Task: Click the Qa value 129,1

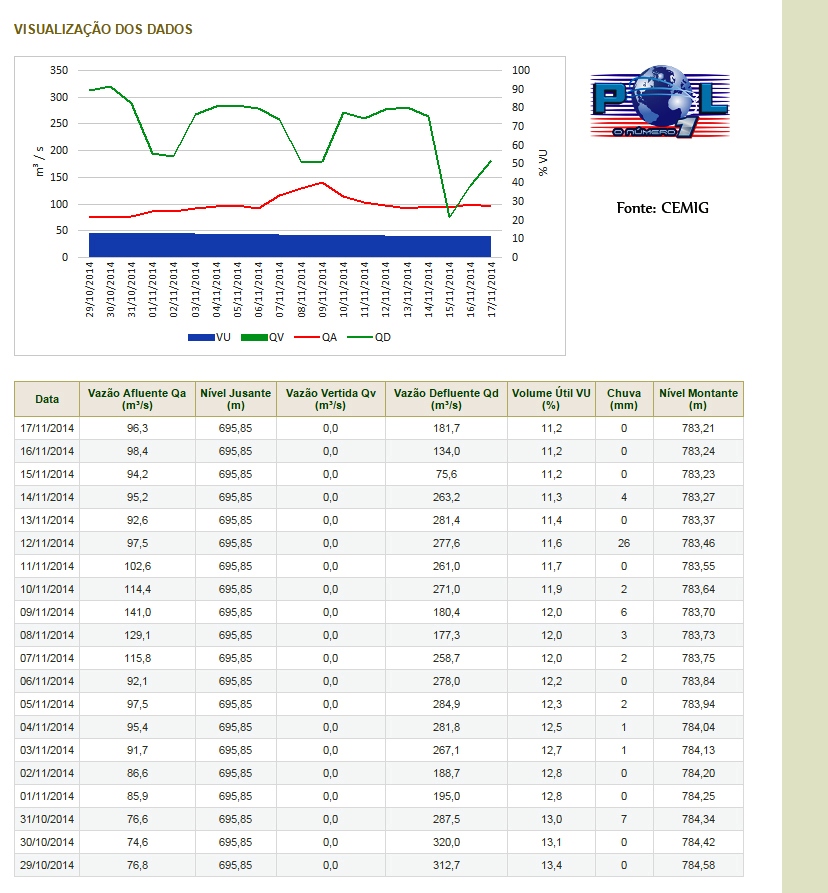Action: tap(137, 635)
